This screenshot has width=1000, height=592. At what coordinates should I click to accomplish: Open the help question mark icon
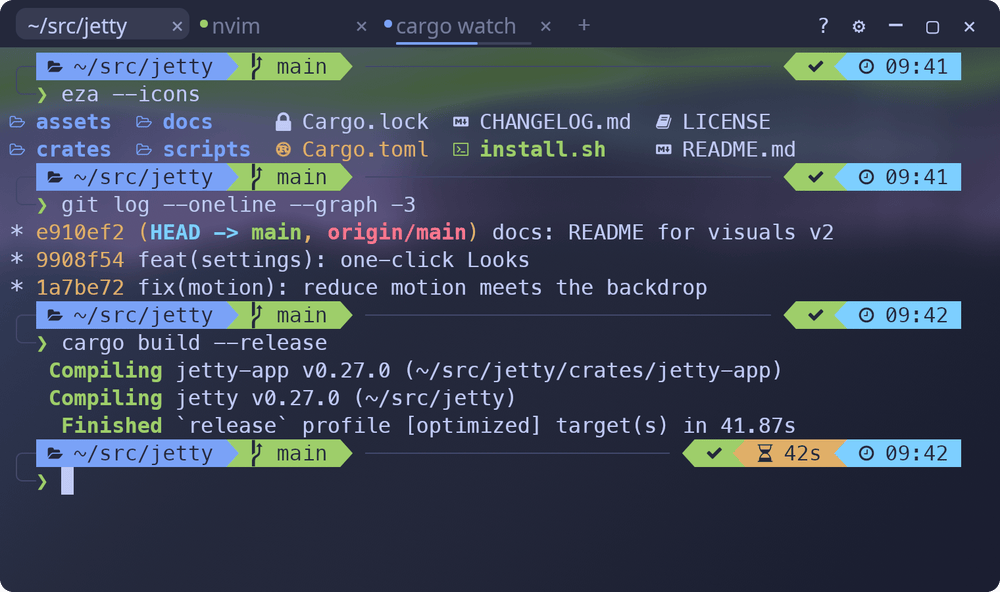823,26
